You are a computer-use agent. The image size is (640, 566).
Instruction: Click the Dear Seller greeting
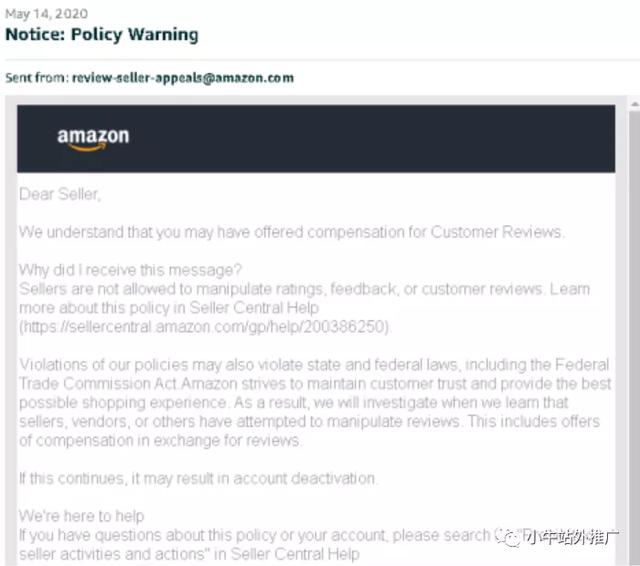click(x=60, y=194)
